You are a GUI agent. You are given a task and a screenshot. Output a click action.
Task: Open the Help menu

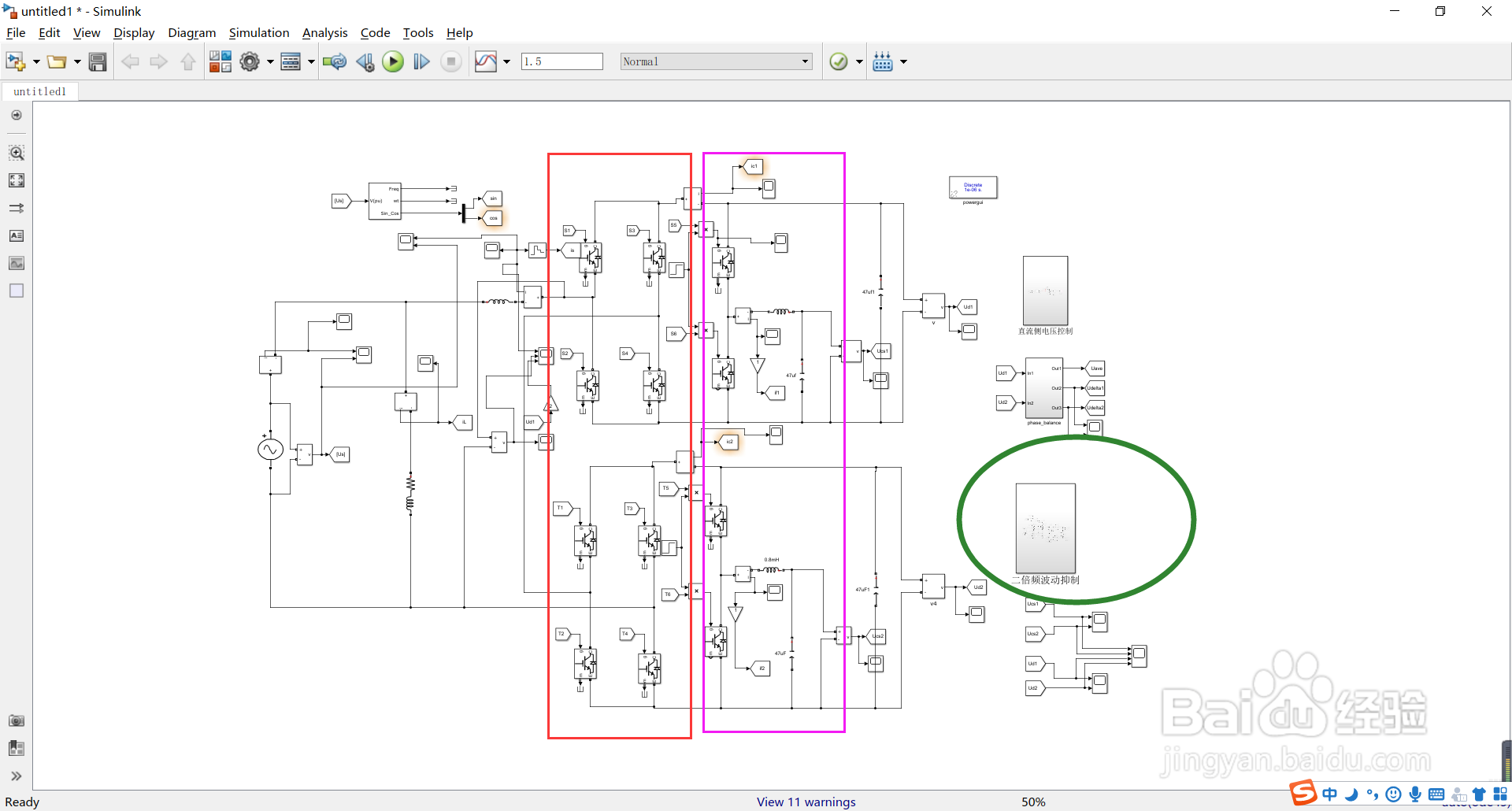click(x=459, y=32)
